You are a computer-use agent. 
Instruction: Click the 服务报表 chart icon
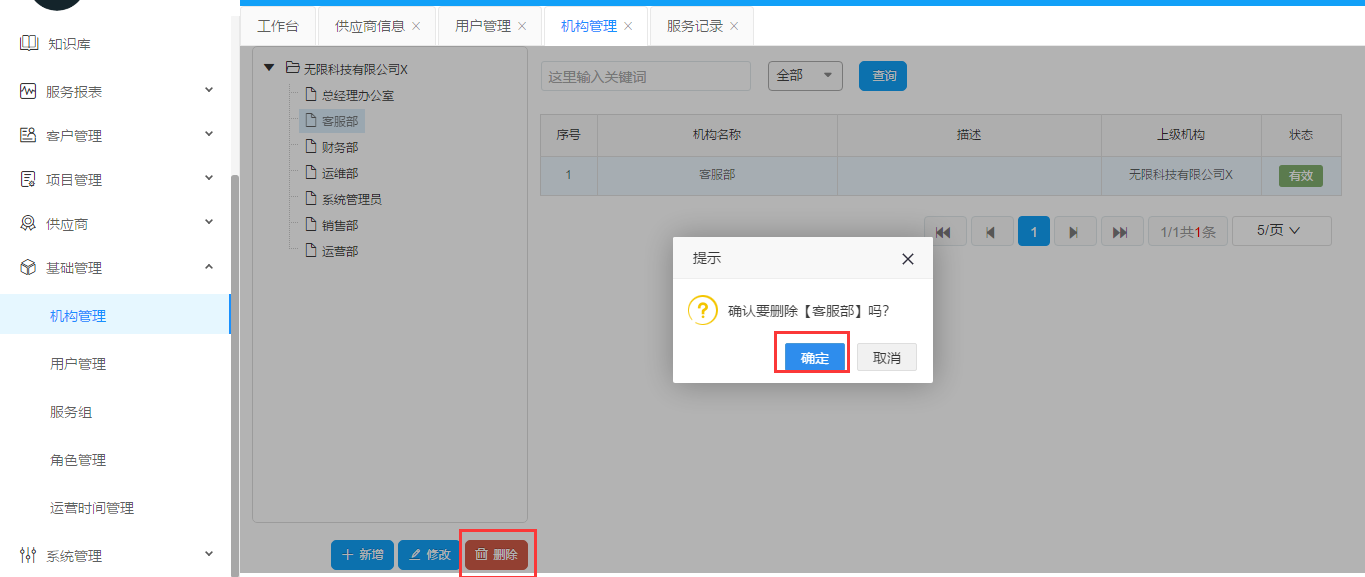pos(28,91)
